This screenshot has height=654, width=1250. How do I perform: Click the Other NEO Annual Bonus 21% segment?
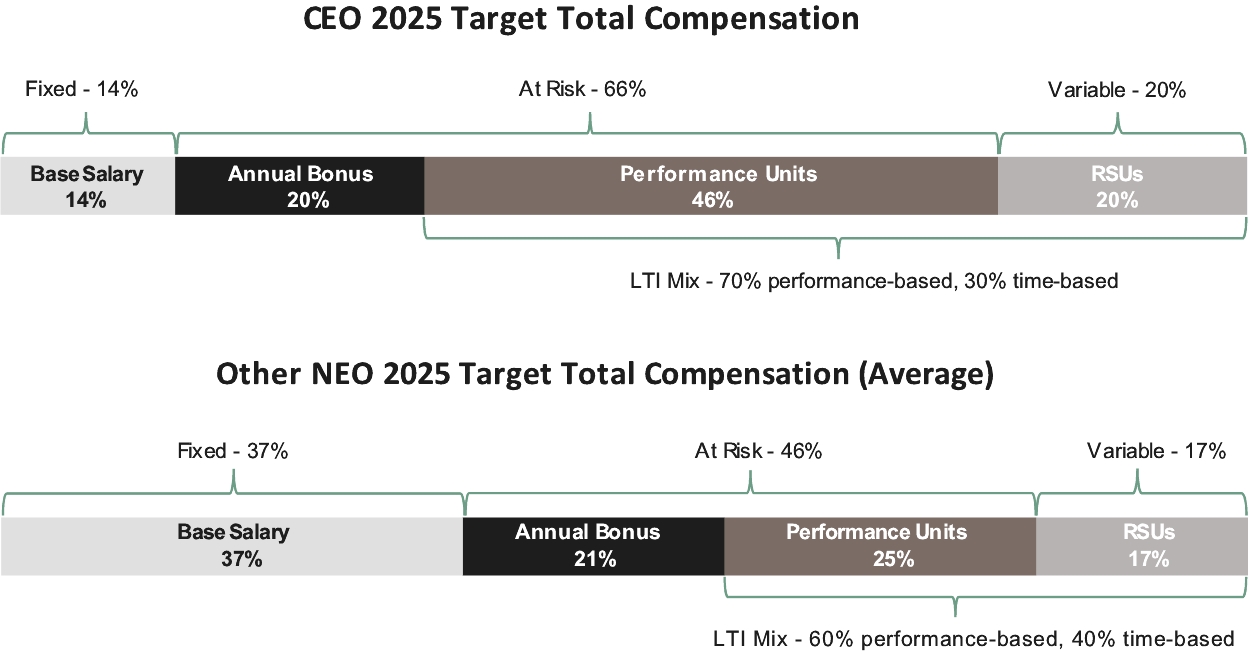pos(593,546)
